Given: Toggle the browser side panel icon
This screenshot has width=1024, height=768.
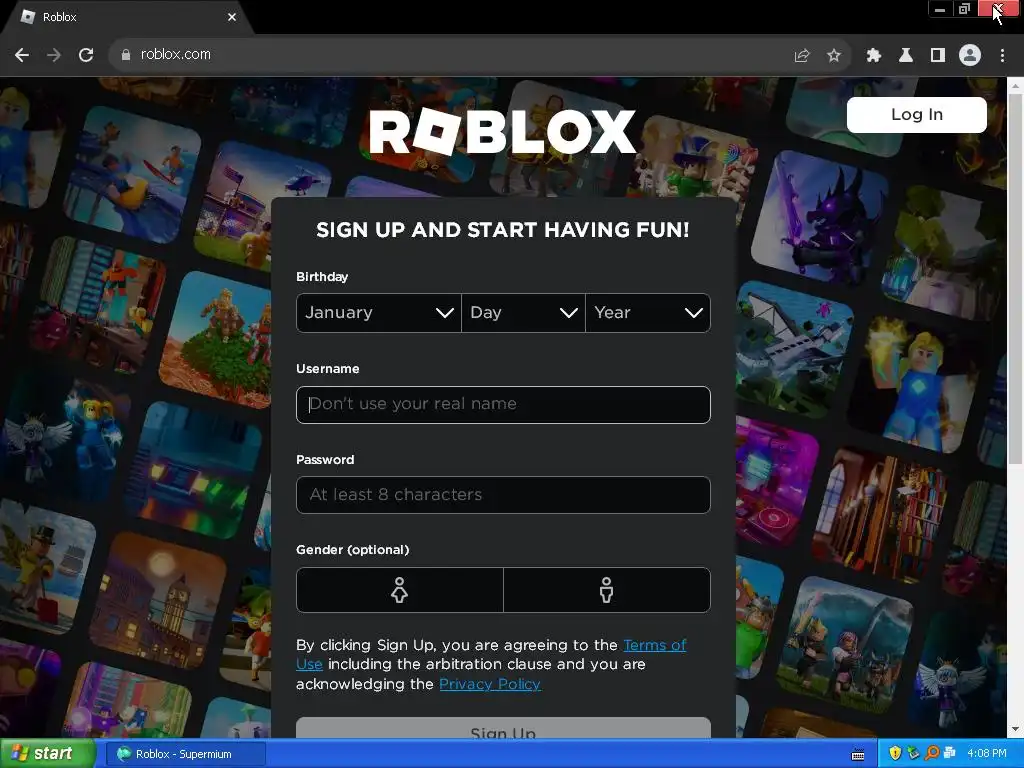Looking at the screenshot, I should coord(938,56).
